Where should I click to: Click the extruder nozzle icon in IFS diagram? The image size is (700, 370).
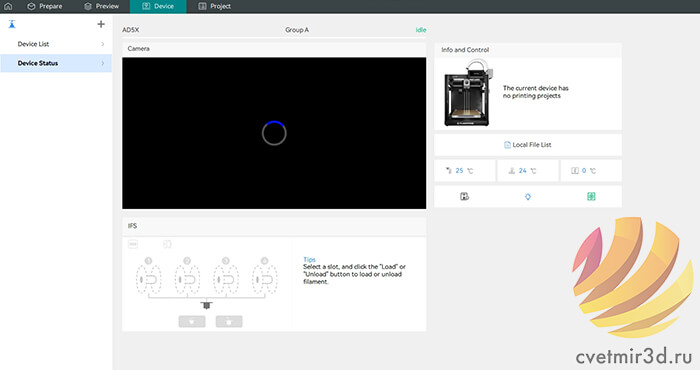206,305
